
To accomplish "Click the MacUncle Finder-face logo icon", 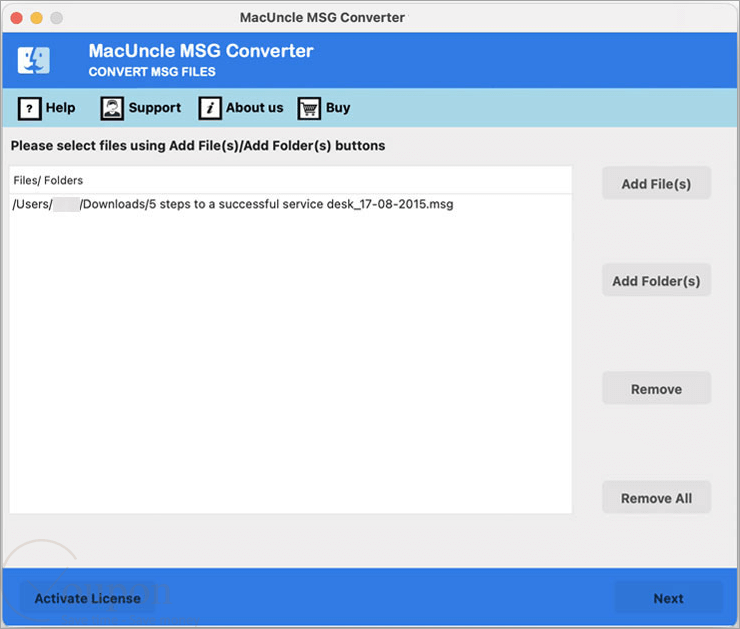I will pyautogui.click(x=34, y=60).
